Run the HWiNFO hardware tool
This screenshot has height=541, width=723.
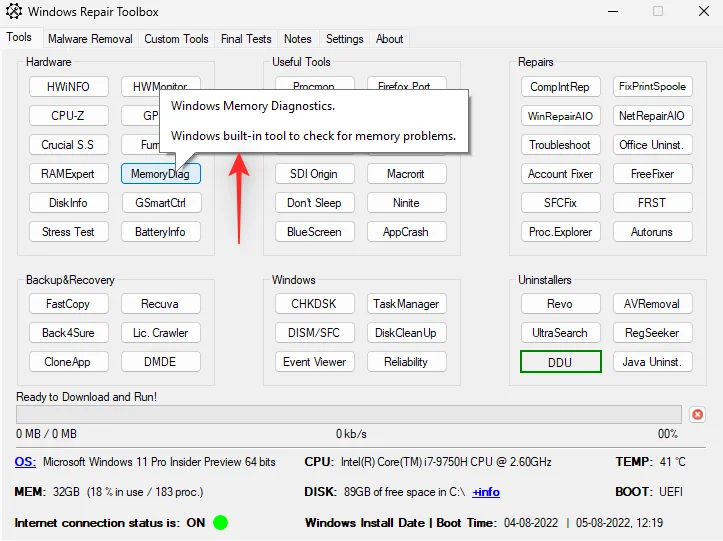68,87
